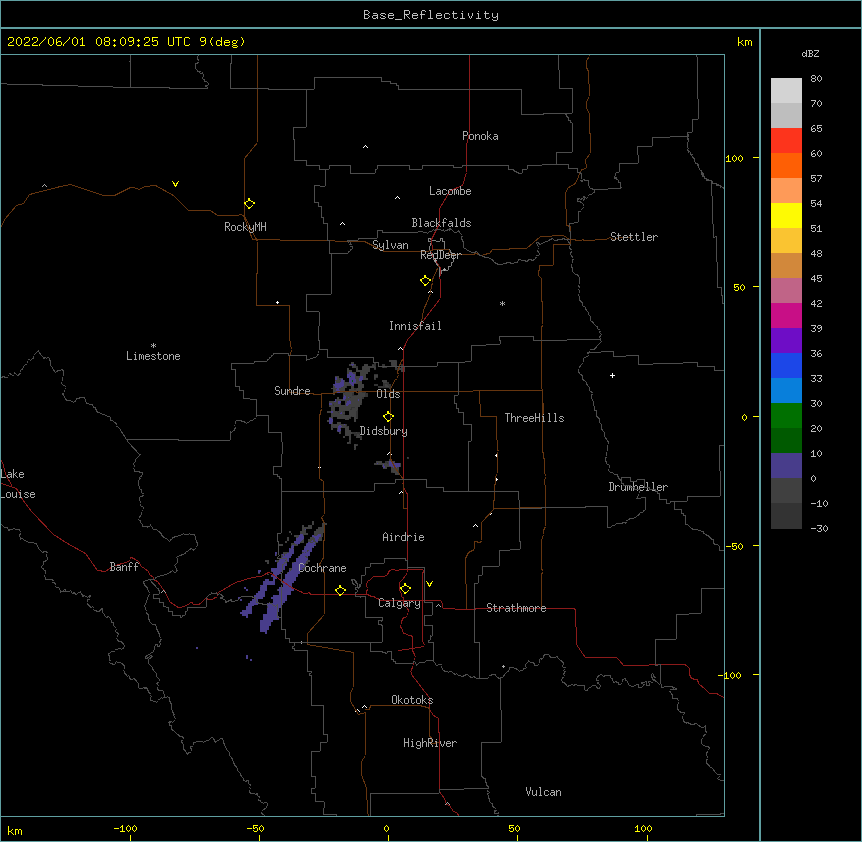Viewport: 862px width, 842px height.
Task: Click the HighRiver label
Action: (x=430, y=743)
